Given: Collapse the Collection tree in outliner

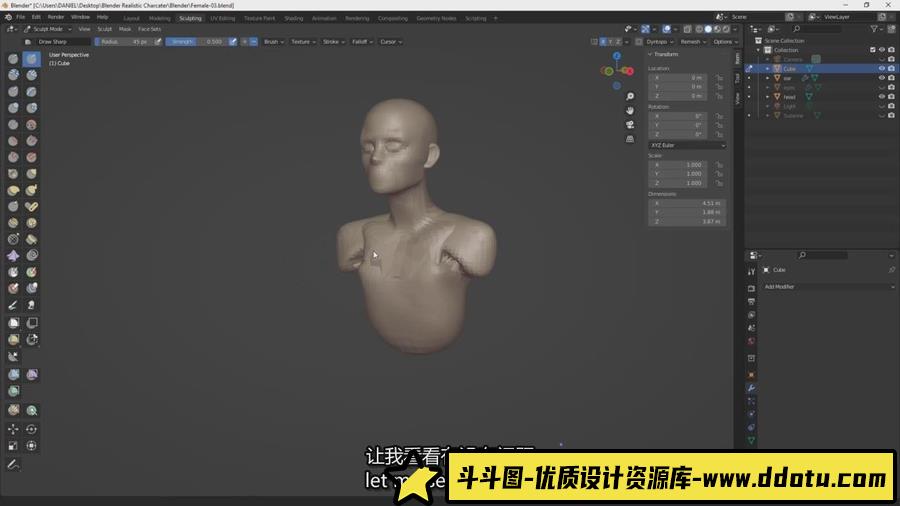Looking at the screenshot, I should (x=759, y=50).
